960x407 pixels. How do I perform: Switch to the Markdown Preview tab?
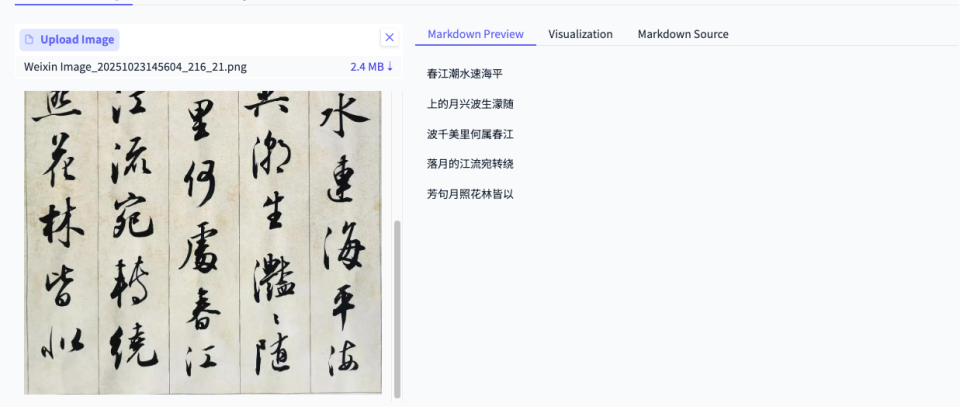click(x=476, y=34)
